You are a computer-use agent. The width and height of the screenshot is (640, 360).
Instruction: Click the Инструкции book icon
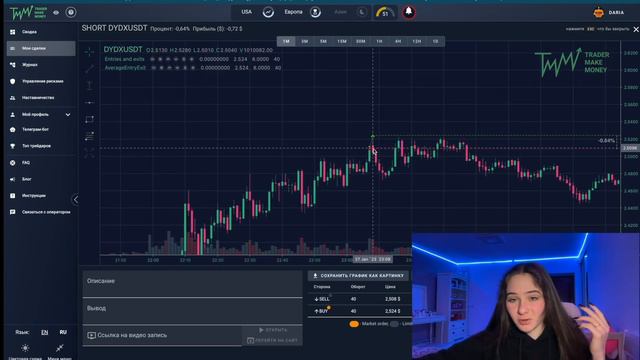(x=13, y=196)
